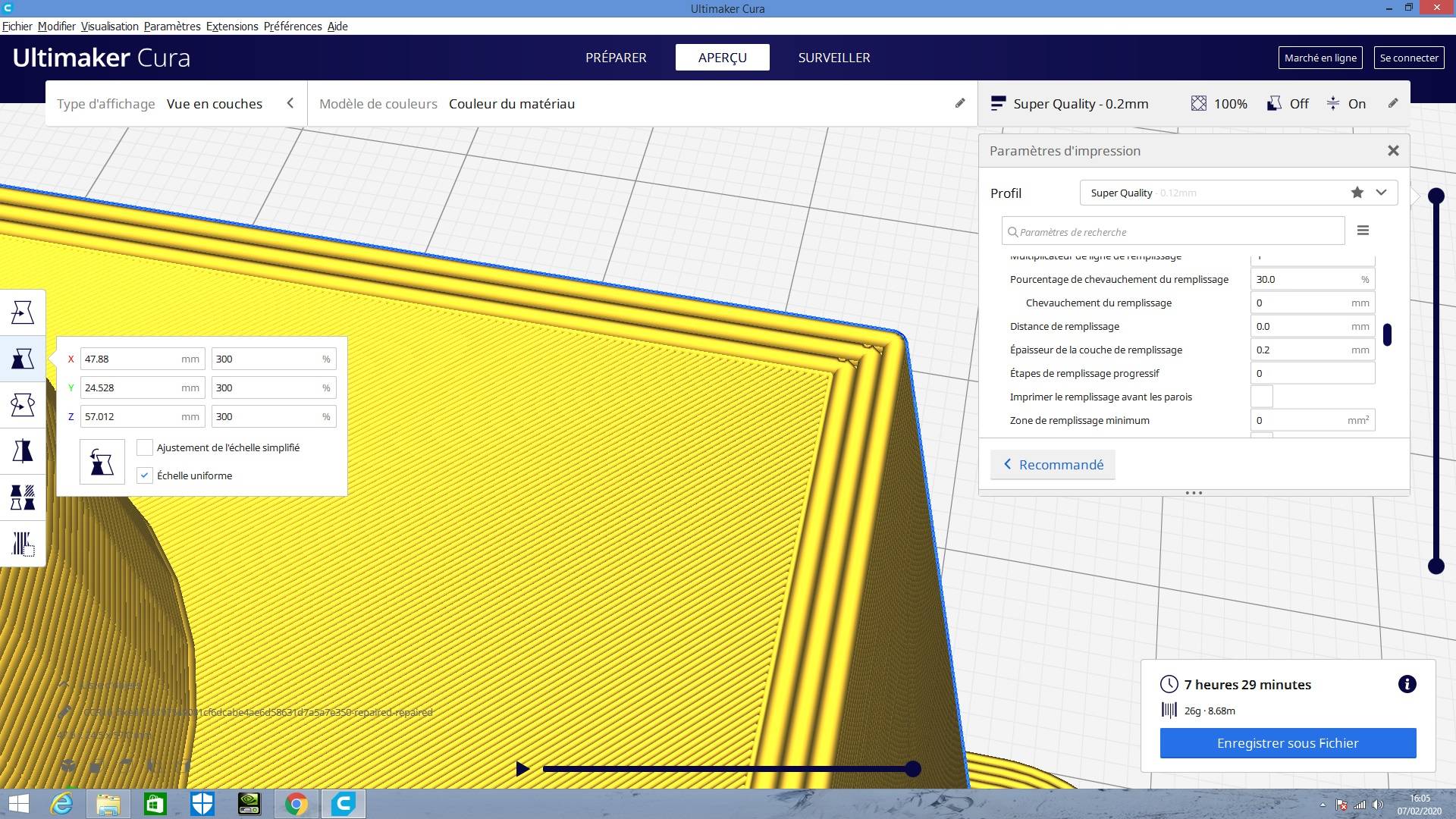Screen dimensions: 1456x819
Task: Open the Support Blocker tool
Action: click(23, 544)
